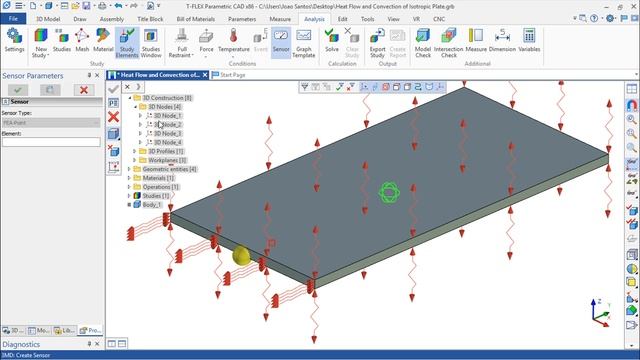Confirm sensor with green checkmark button

tap(18, 90)
